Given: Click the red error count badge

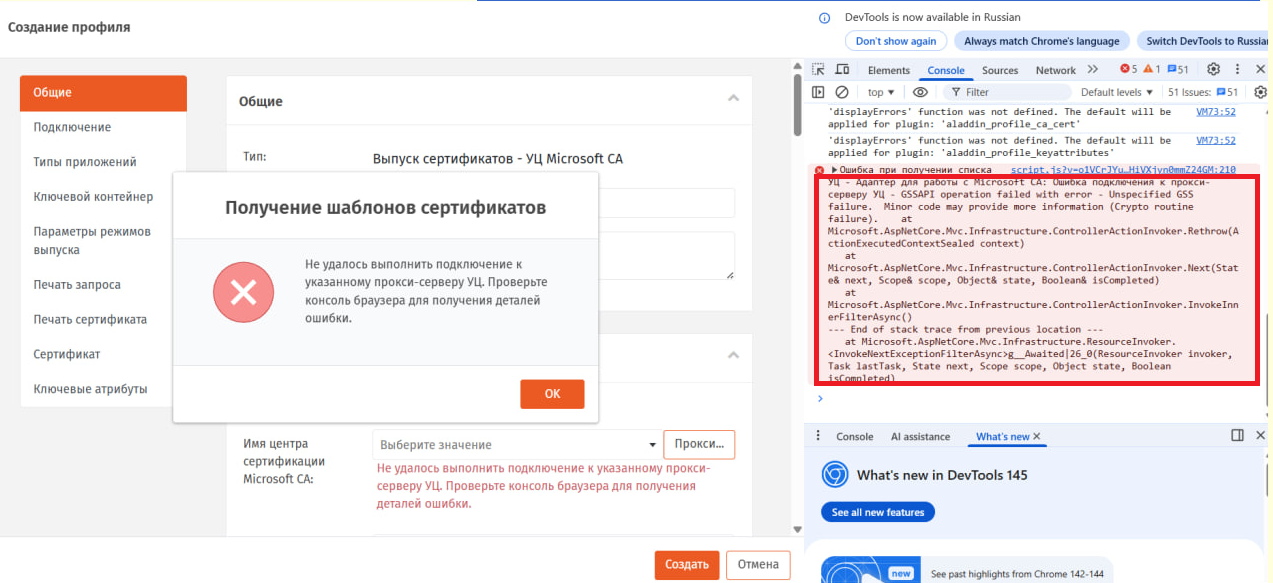Looking at the screenshot, I should point(1128,70).
